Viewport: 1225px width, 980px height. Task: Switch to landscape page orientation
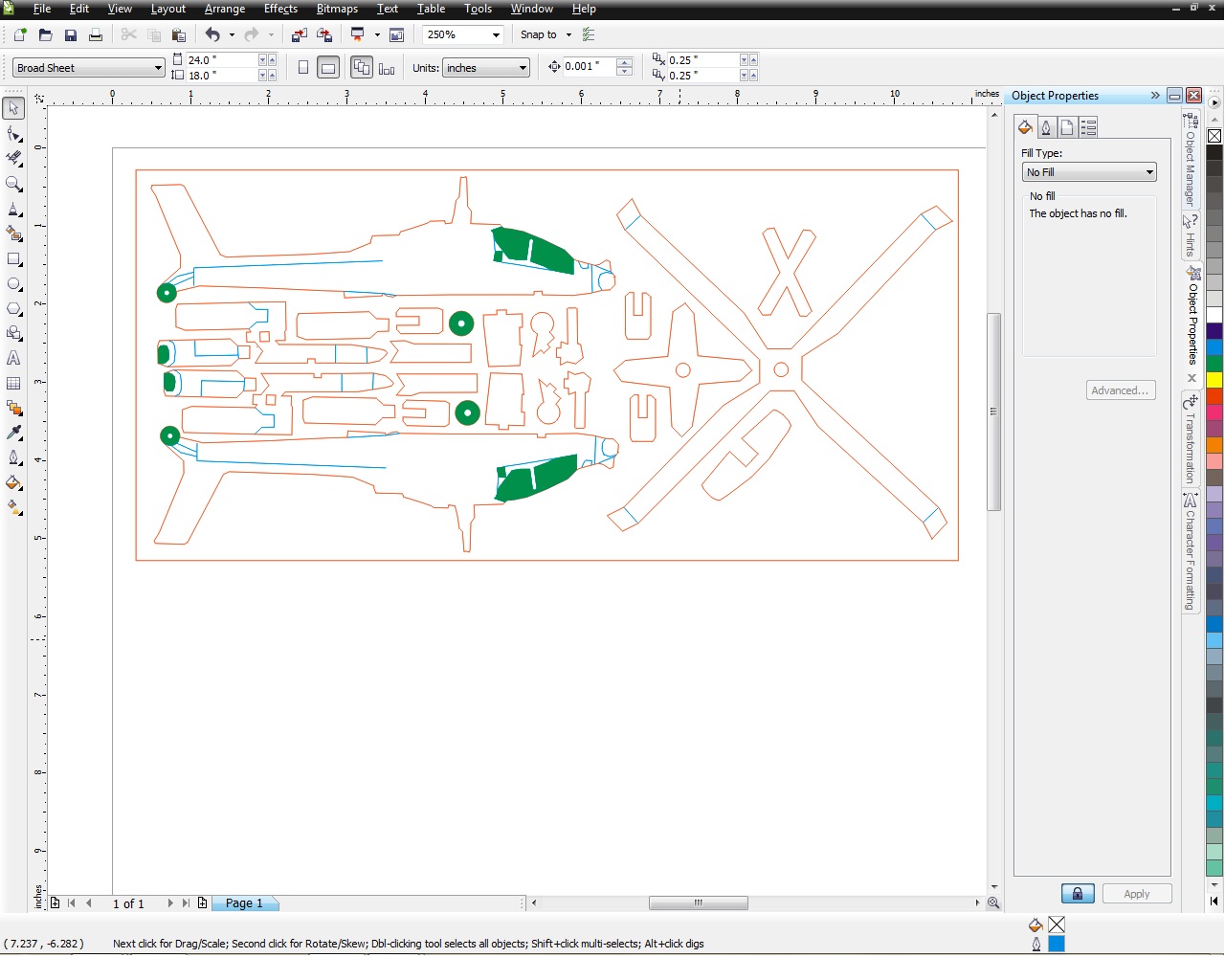328,68
